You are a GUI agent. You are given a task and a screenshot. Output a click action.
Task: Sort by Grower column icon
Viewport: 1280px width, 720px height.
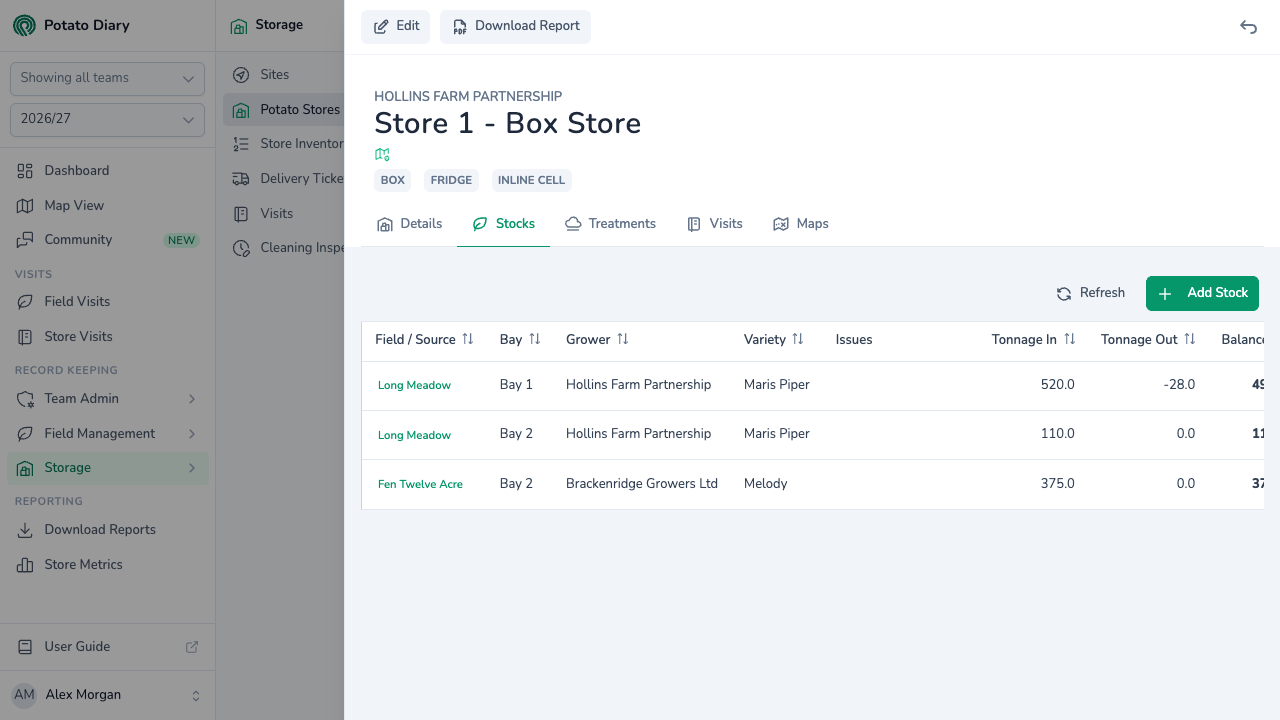coord(623,339)
